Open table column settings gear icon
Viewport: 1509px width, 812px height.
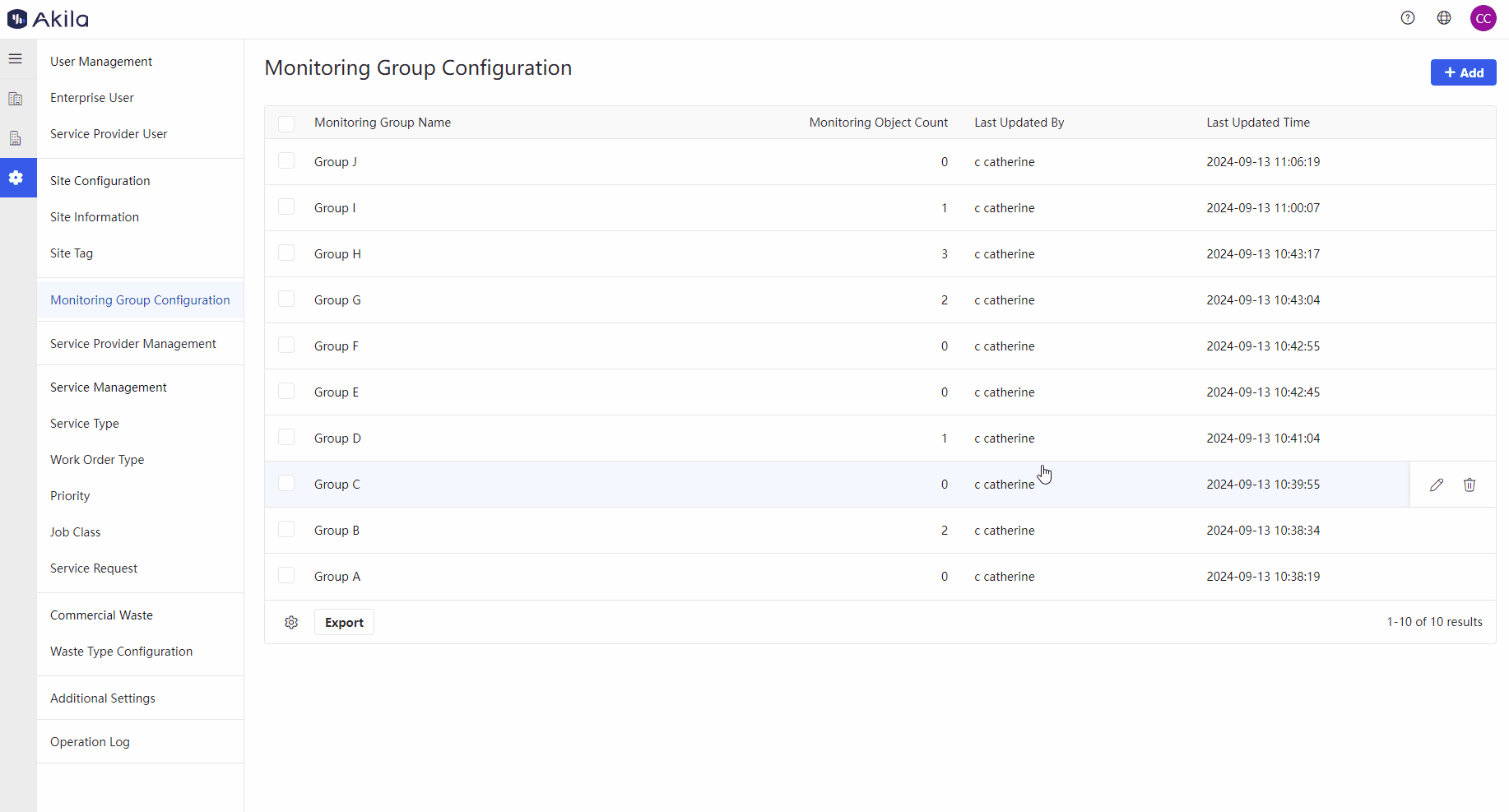pos(291,622)
